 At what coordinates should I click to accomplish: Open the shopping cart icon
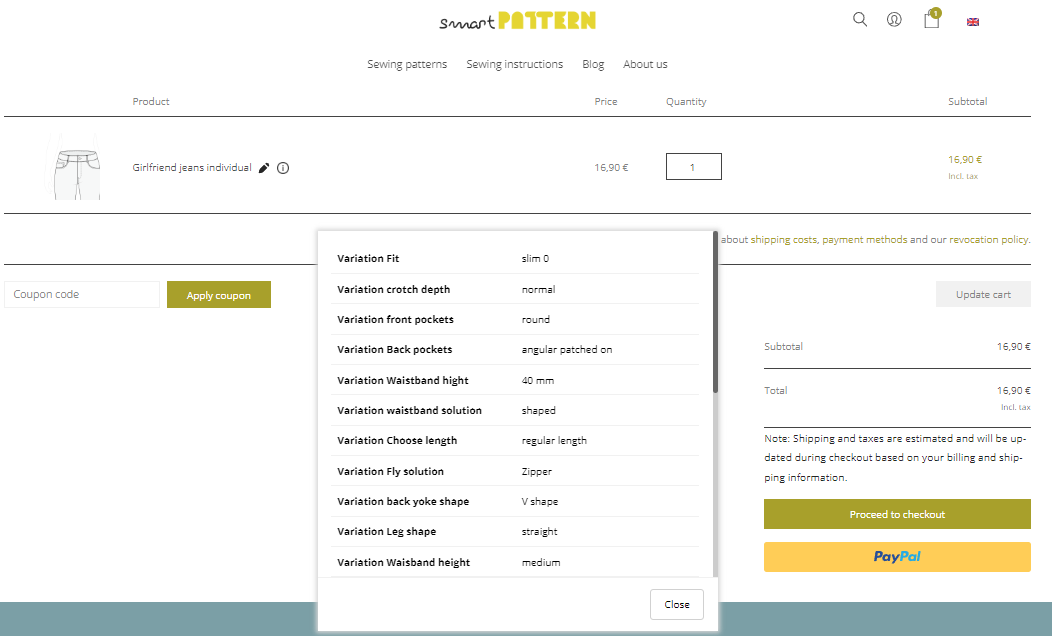931,19
